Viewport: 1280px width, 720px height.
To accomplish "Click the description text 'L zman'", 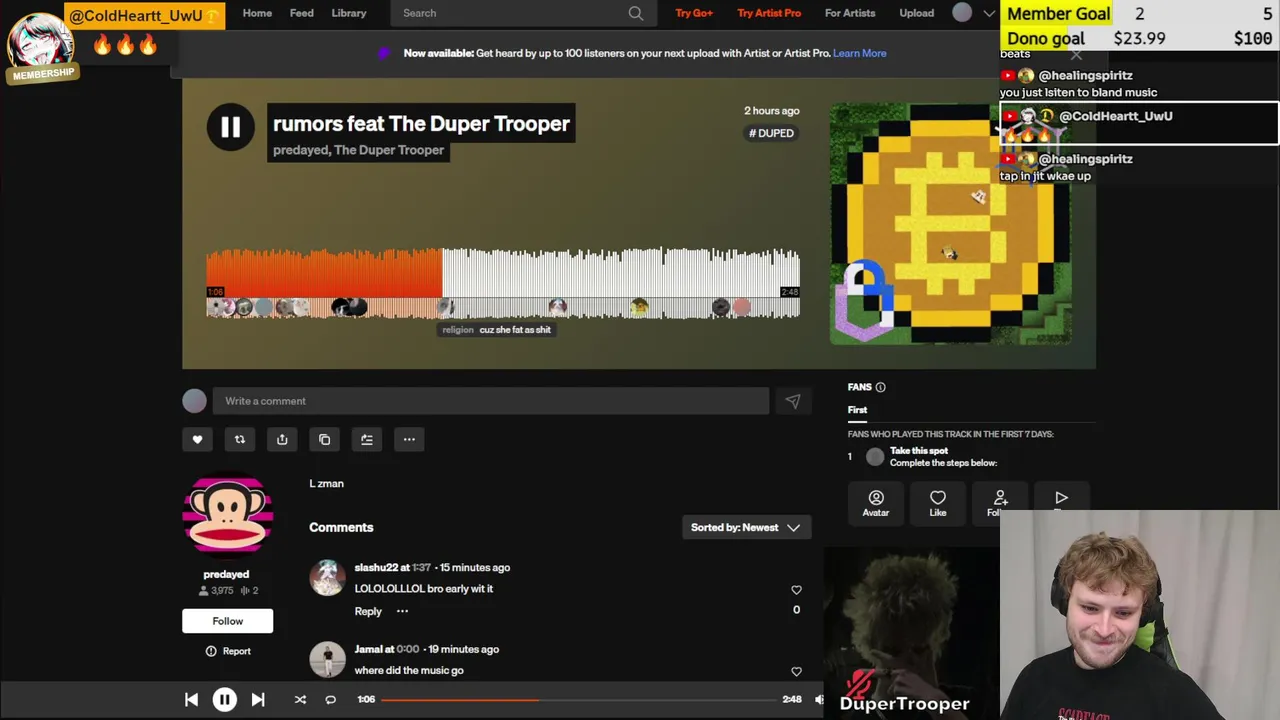I will coord(326,483).
